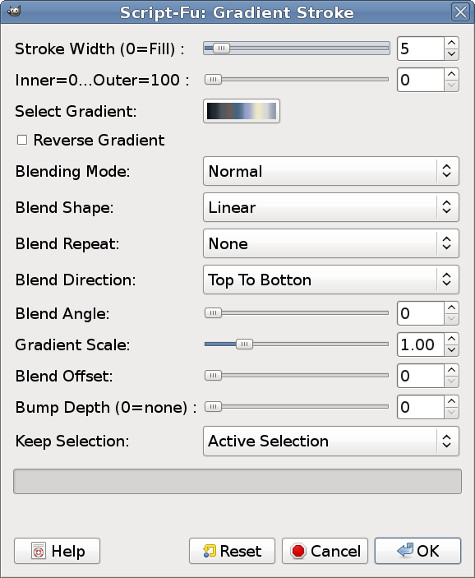Viewport: 475px width, 578px height.
Task: Open the Blending Mode dropdown
Action: [331, 171]
